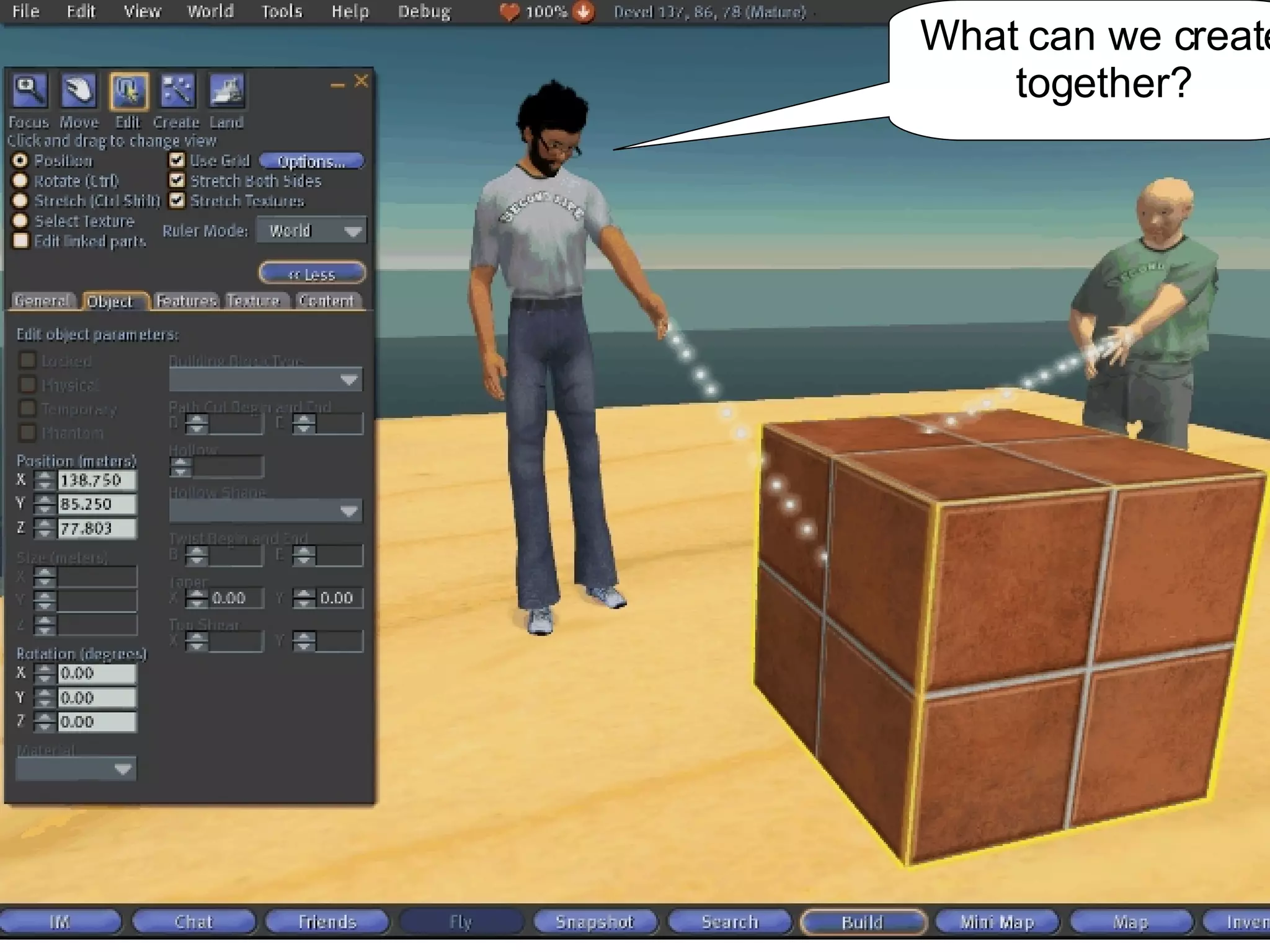
Task: Open the Map button in bottom bar
Action: click(x=1131, y=922)
